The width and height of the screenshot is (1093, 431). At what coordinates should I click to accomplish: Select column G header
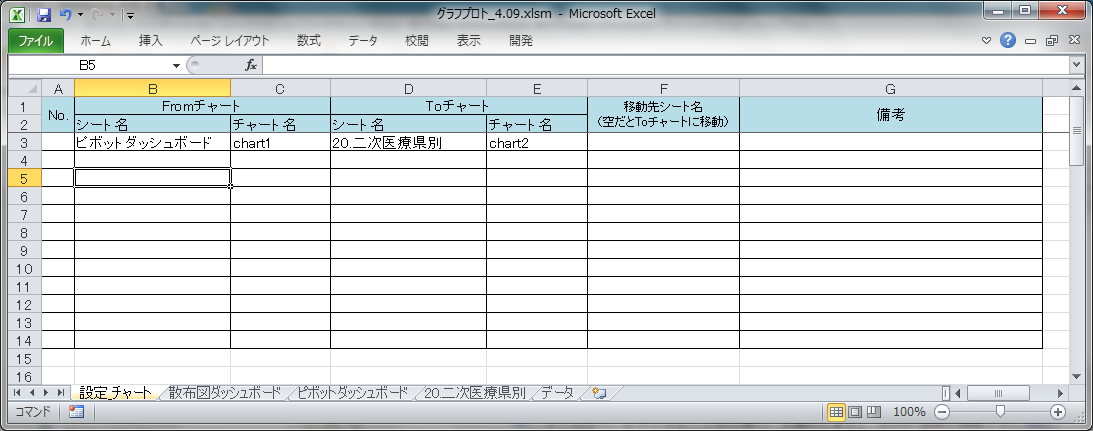click(891, 88)
